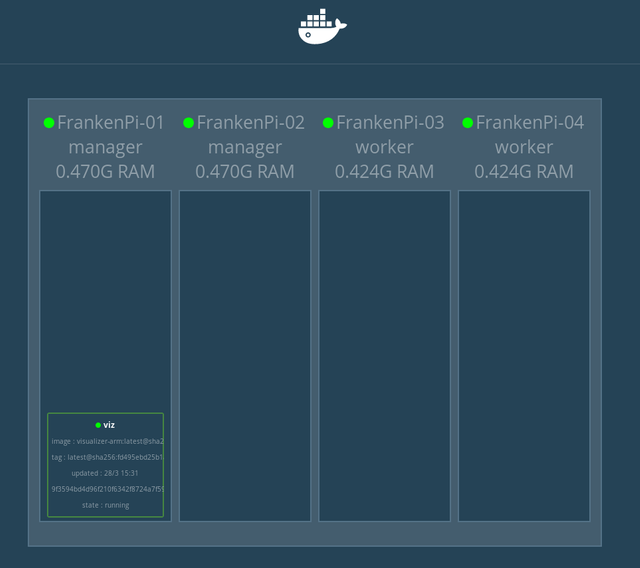Click the empty FrankenPi-02 container column
The height and width of the screenshot is (568, 640).
point(245,355)
